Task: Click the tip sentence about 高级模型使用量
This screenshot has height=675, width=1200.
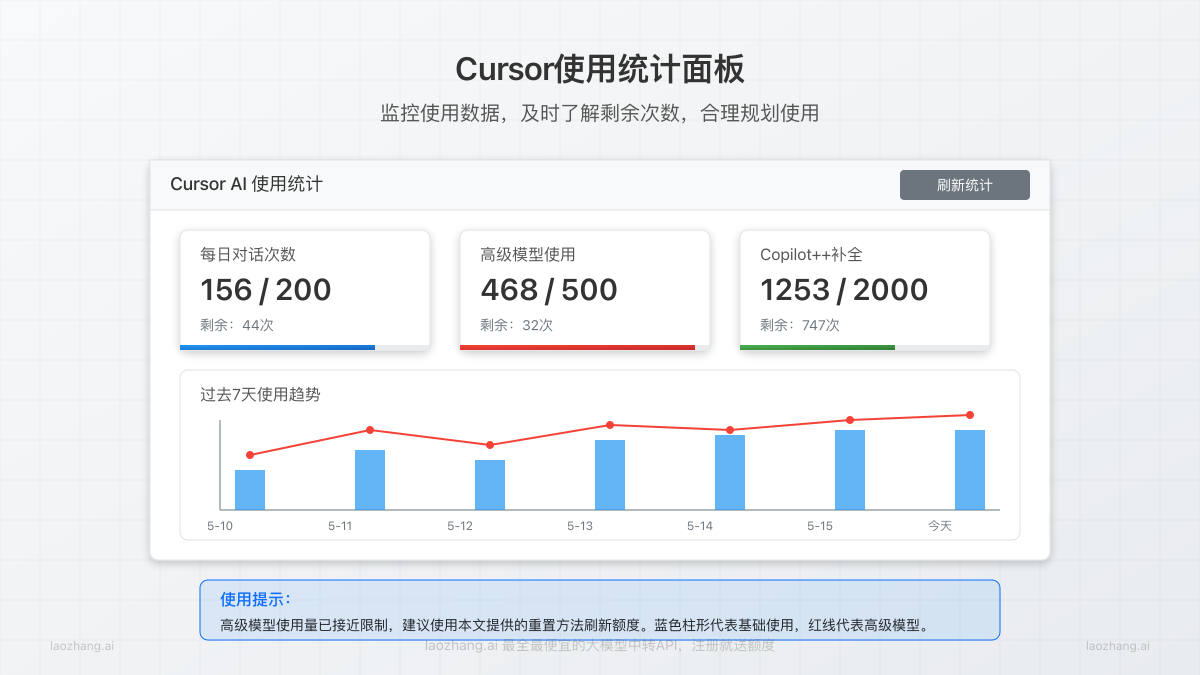Action: (575, 627)
